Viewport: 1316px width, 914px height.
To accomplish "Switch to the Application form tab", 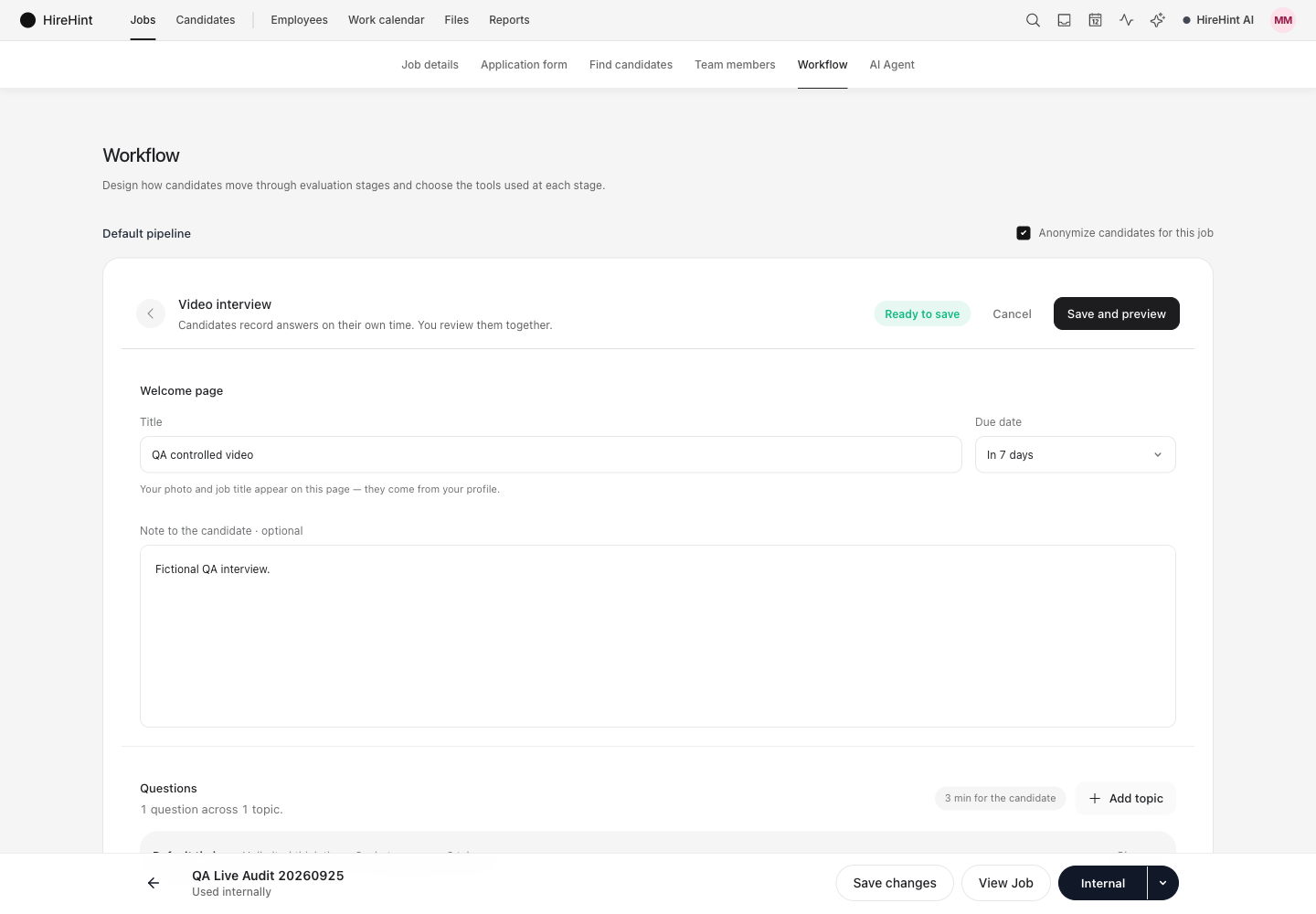I will pos(524,65).
